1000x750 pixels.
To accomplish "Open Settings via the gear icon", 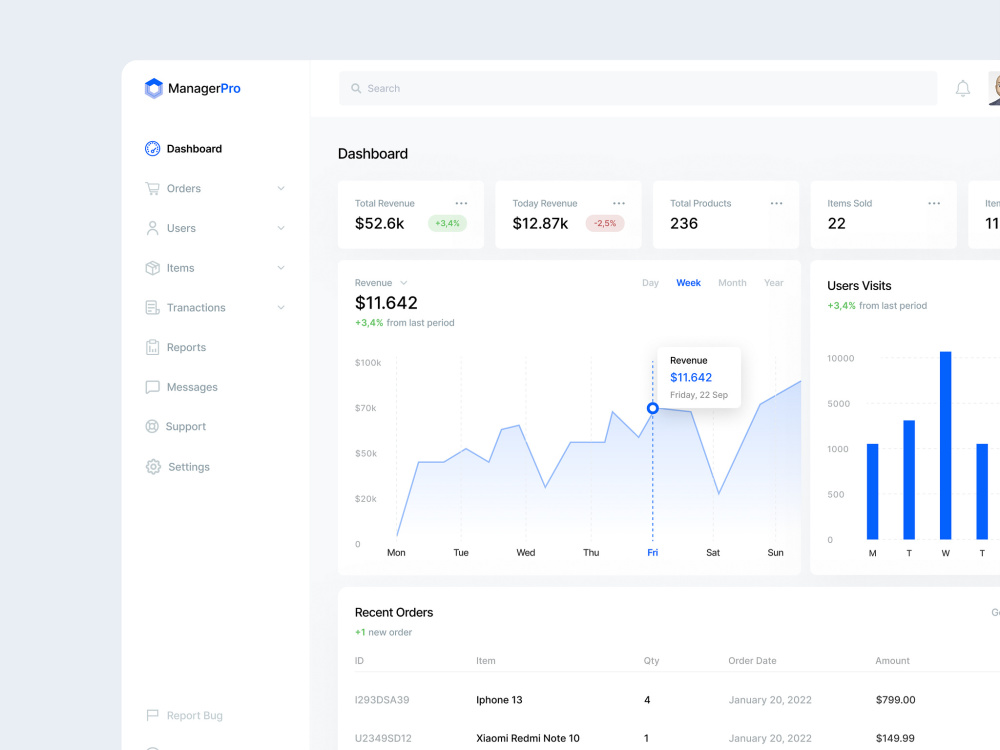I will pos(155,467).
